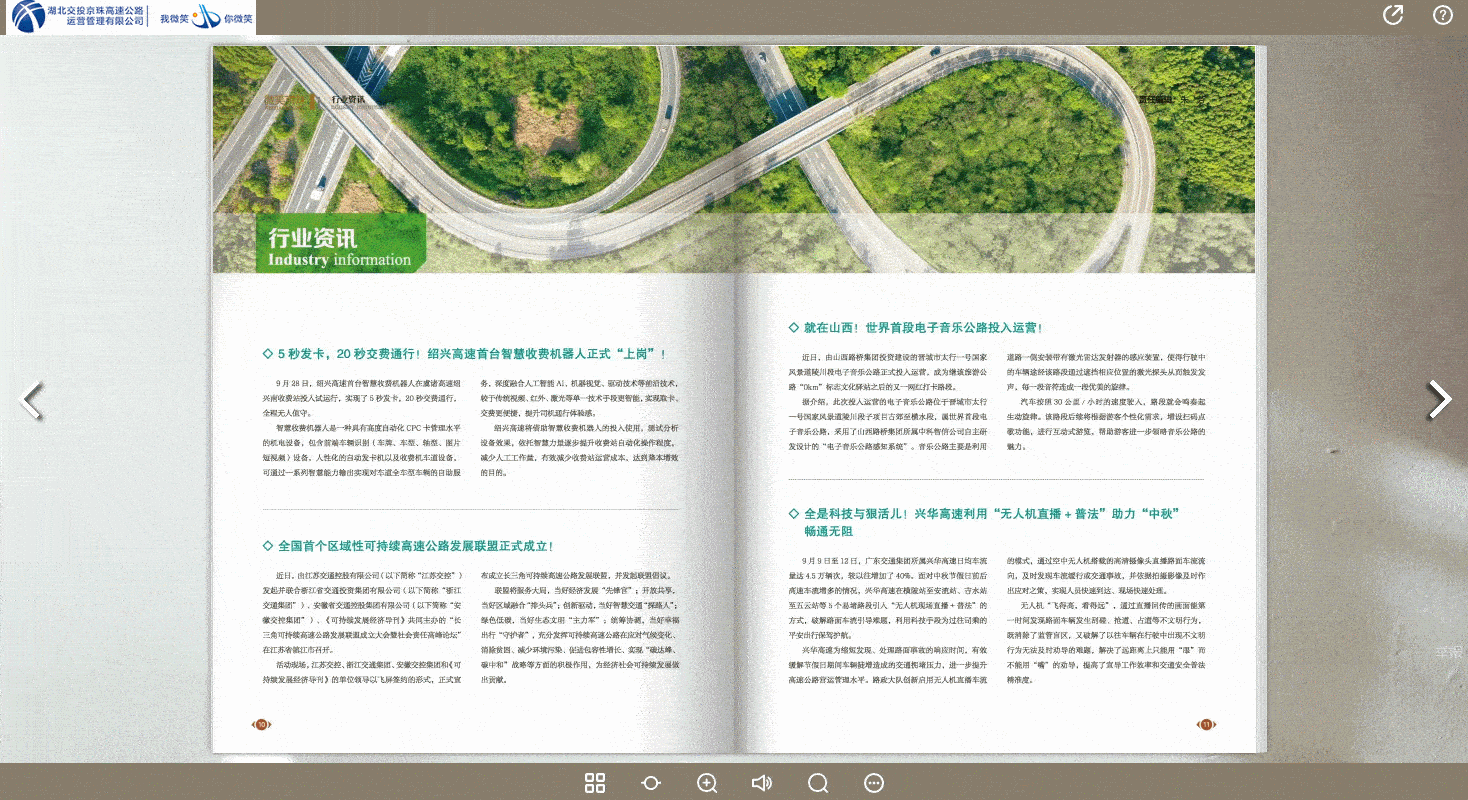
Task: Open the page thumbnail grid view
Action: [x=594, y=783]
